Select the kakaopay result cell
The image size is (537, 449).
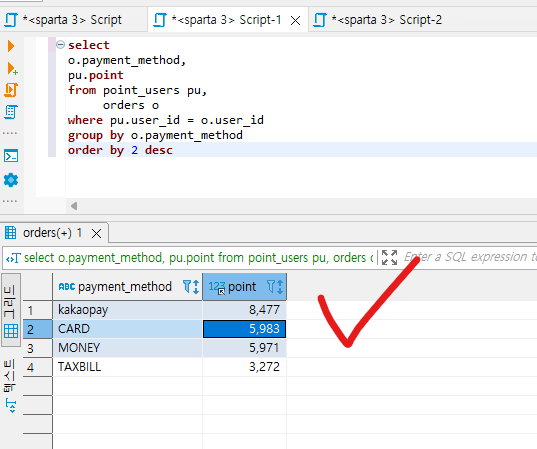click(x=127, y=310)
